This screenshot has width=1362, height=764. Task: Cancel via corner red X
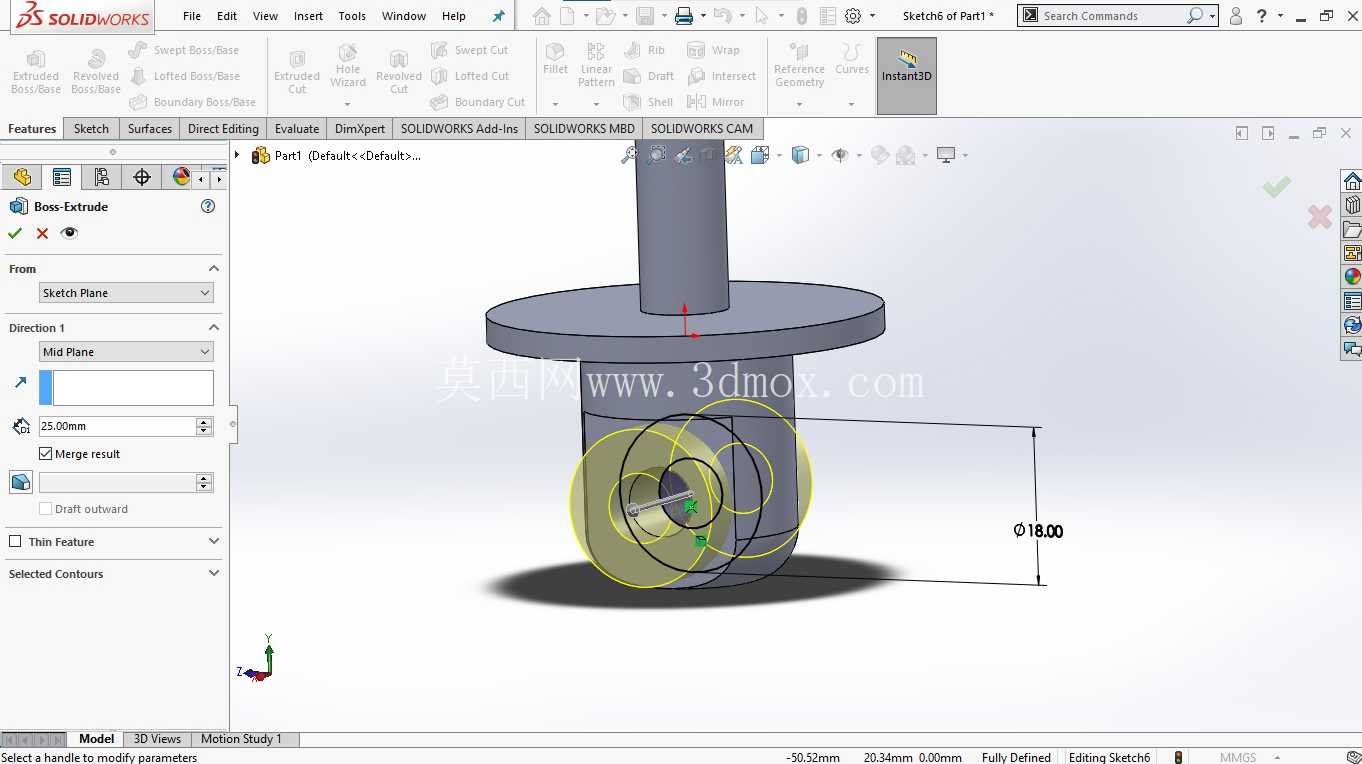[x=1320, y=216]
